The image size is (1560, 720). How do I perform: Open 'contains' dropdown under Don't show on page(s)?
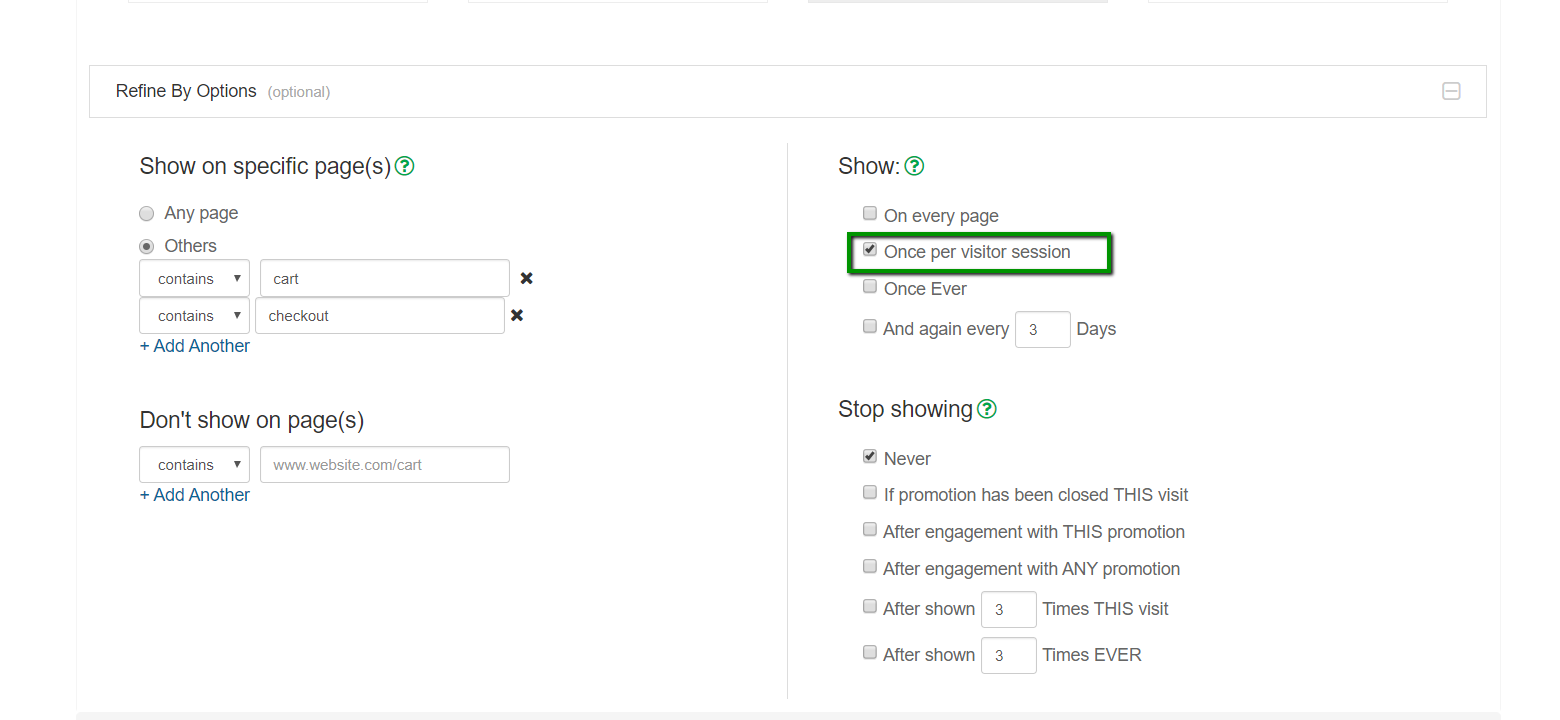point(194,465)
